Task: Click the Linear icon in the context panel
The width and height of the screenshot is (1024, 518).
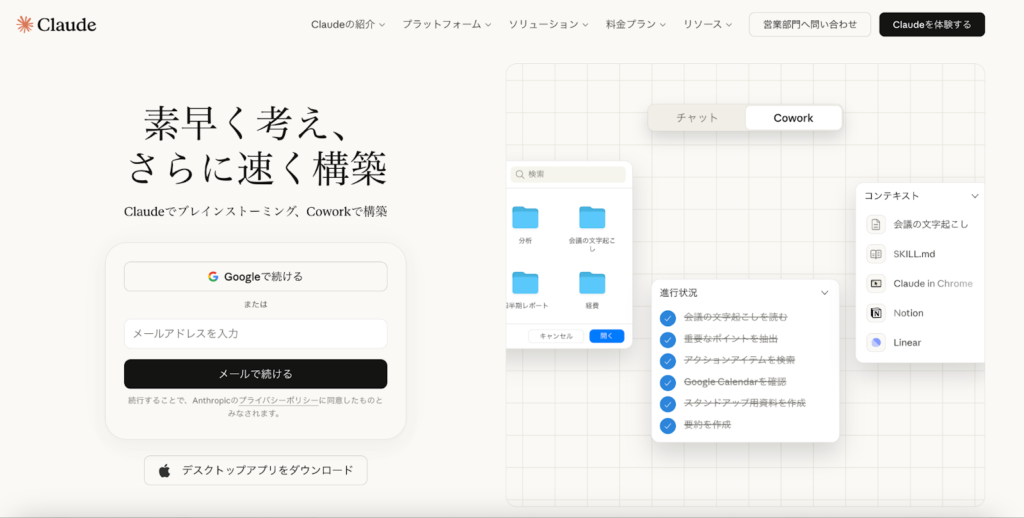Action: (876, 342)
